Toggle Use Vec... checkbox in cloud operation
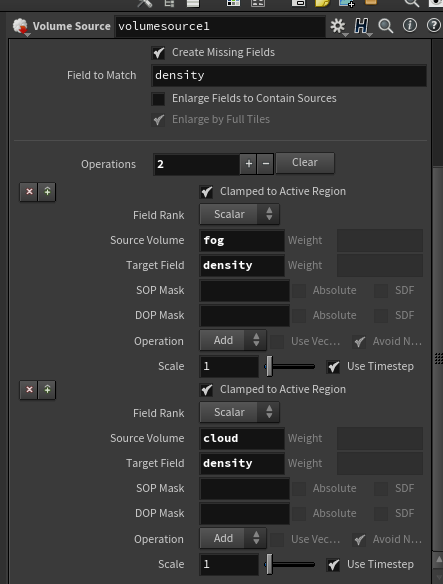The width and height of the screenshot is (443, 584). [x=277, y=540]
